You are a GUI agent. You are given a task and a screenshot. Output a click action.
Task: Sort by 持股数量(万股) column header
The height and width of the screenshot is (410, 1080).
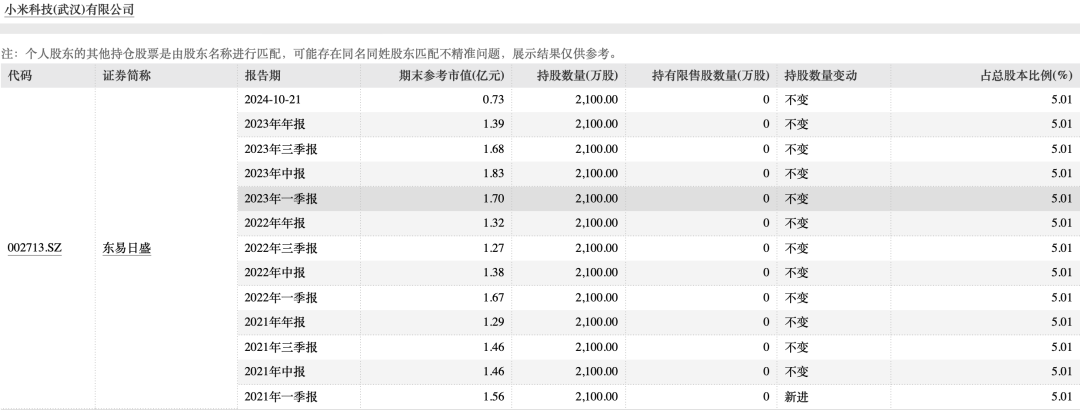pos(569,76)
